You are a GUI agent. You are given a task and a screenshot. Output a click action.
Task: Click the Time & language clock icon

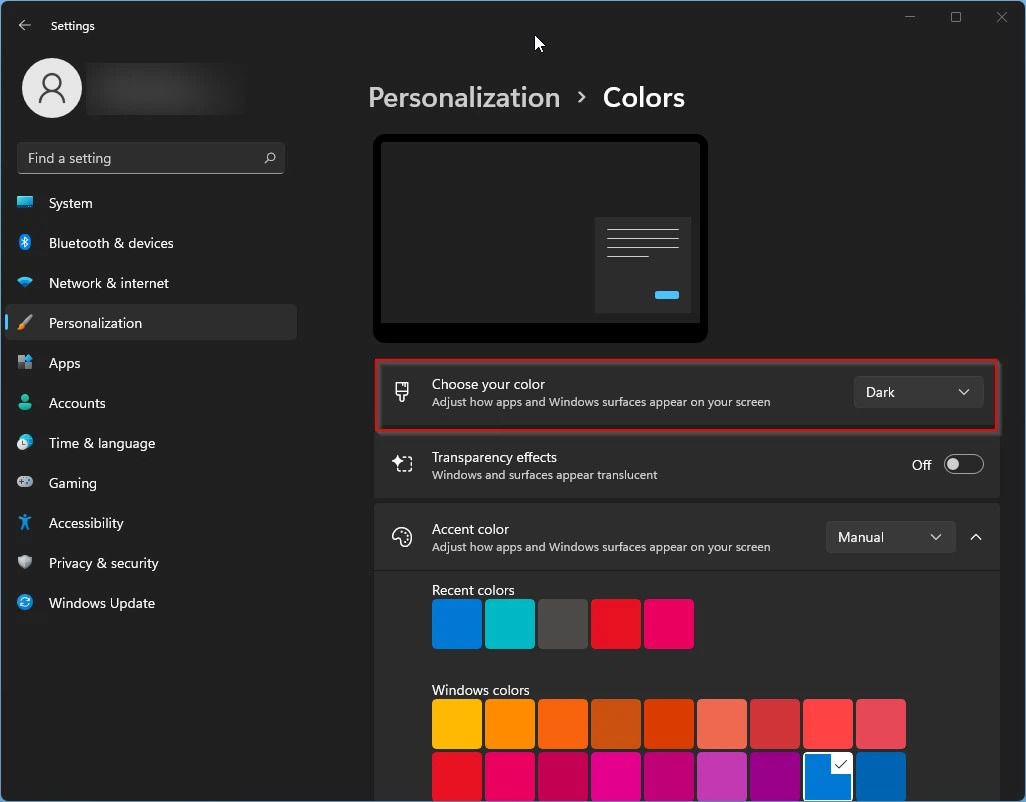(x=25, y=443)
